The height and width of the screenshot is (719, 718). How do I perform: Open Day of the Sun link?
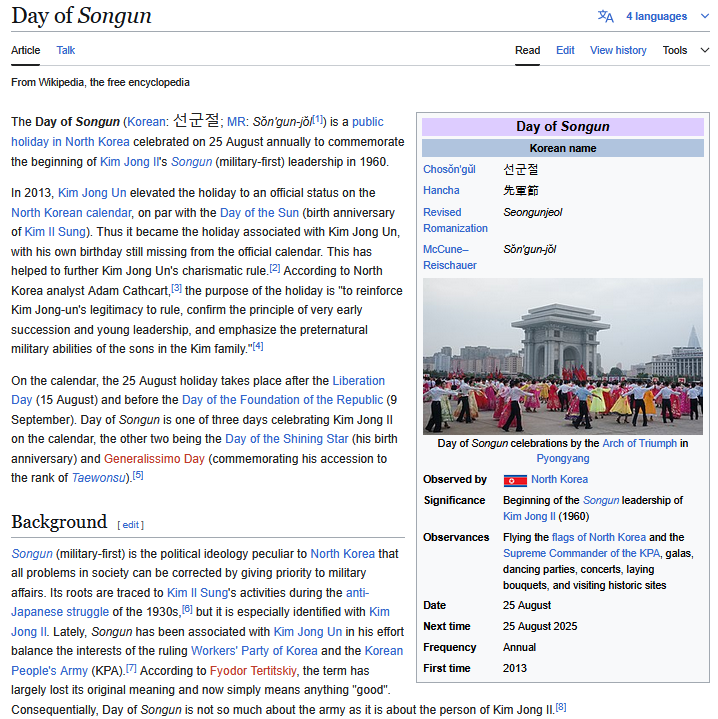point(259,213)
